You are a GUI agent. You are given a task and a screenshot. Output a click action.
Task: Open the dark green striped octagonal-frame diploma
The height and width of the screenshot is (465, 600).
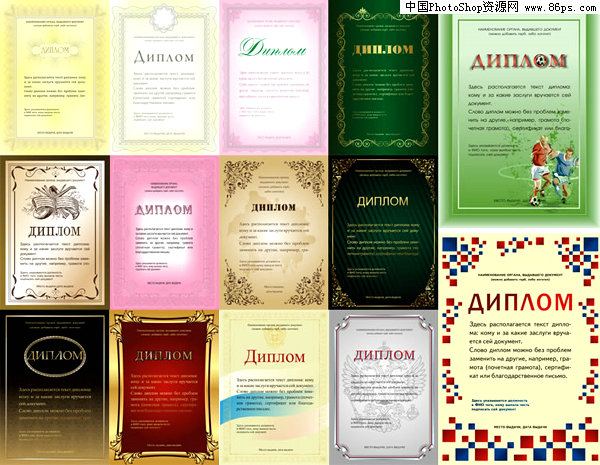383,232
